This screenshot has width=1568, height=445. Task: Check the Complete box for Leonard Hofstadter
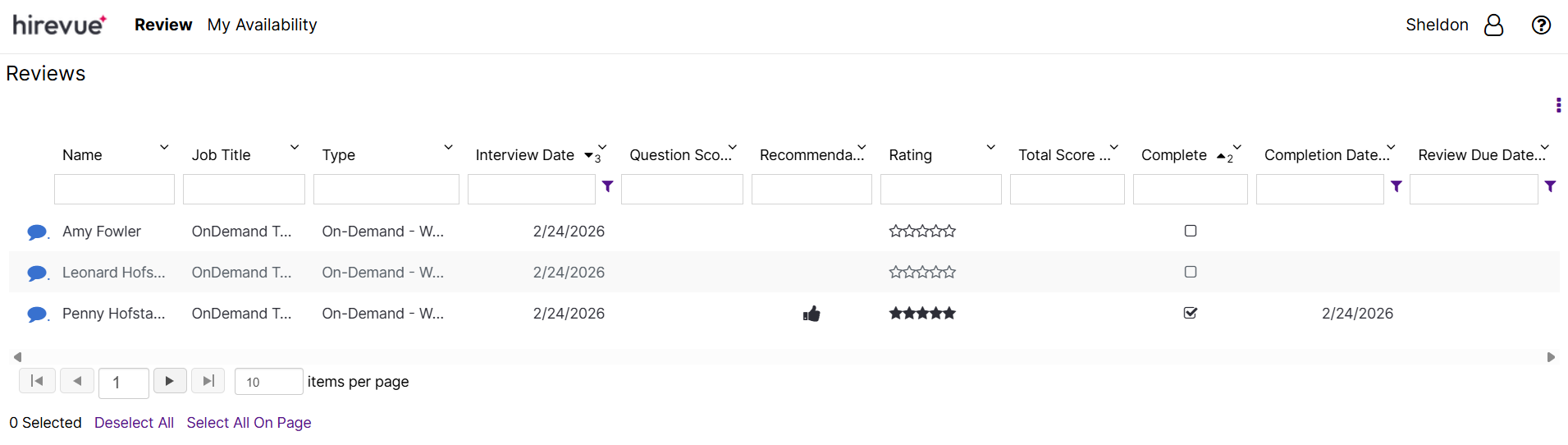click(x=1191, y=272)
